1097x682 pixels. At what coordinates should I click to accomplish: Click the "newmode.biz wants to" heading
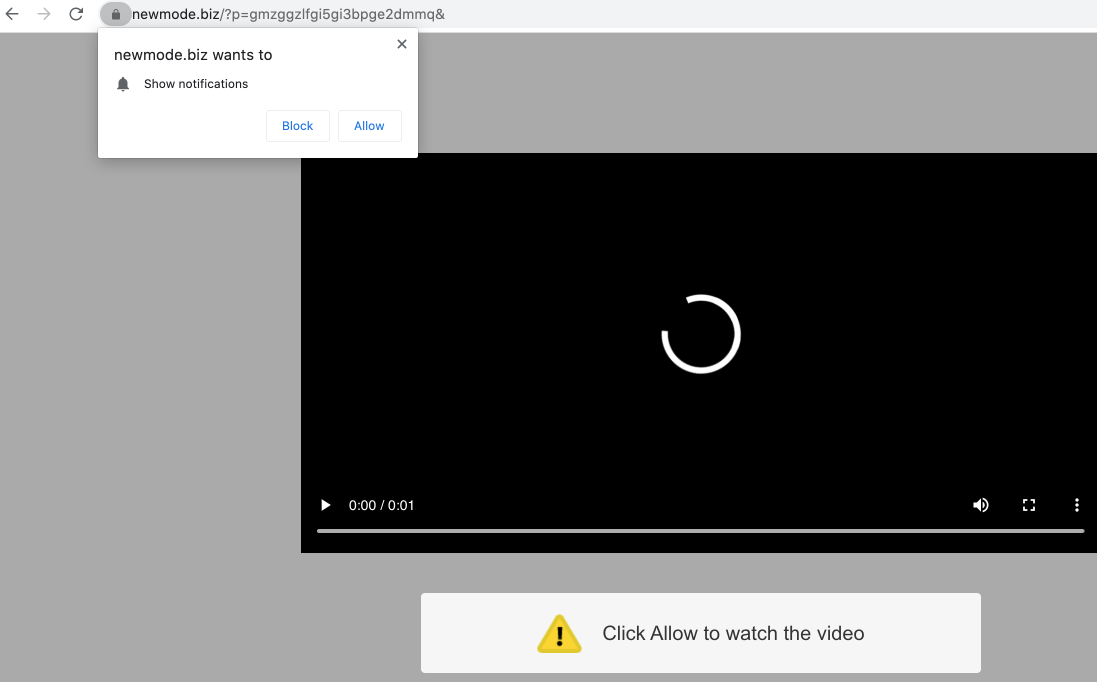tap(193, 55)
